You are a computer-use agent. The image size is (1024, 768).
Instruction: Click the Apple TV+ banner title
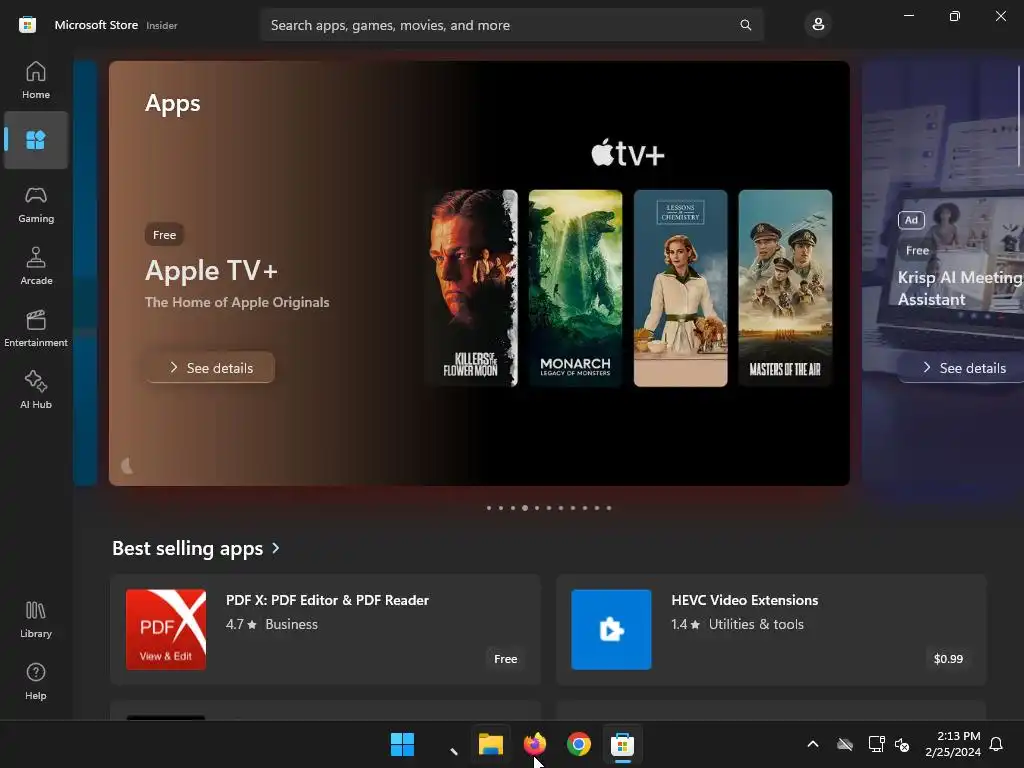pos(212,270)
